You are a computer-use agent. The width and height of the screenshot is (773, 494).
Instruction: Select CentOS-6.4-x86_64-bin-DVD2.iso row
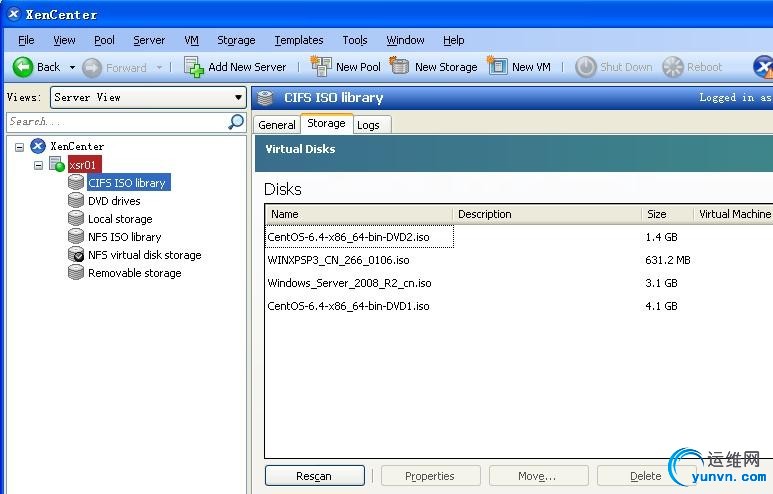(x=519, y=237)
